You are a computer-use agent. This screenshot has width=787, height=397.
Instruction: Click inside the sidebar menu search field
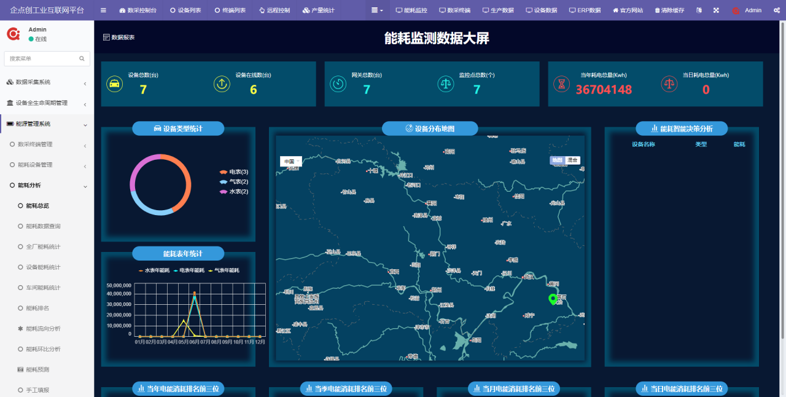[x=47, y=59]
